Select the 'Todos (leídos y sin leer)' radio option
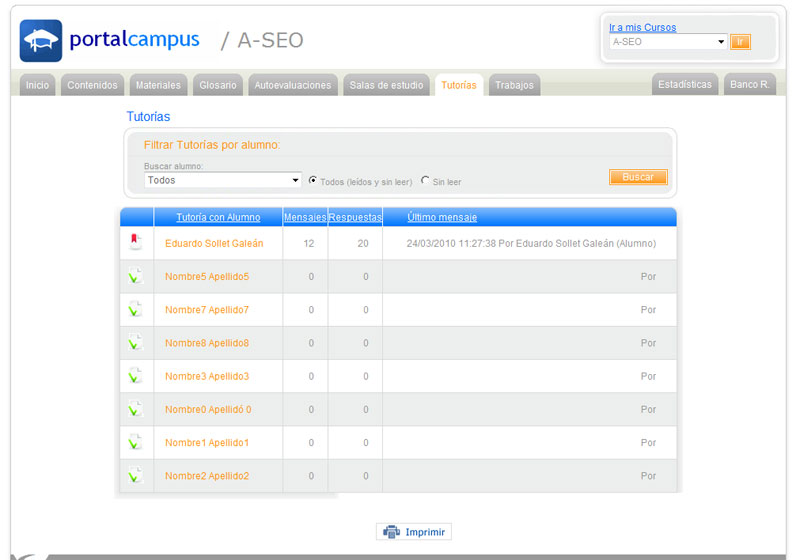The height and width of the screenshot is (560, 800). click(313, 181)
